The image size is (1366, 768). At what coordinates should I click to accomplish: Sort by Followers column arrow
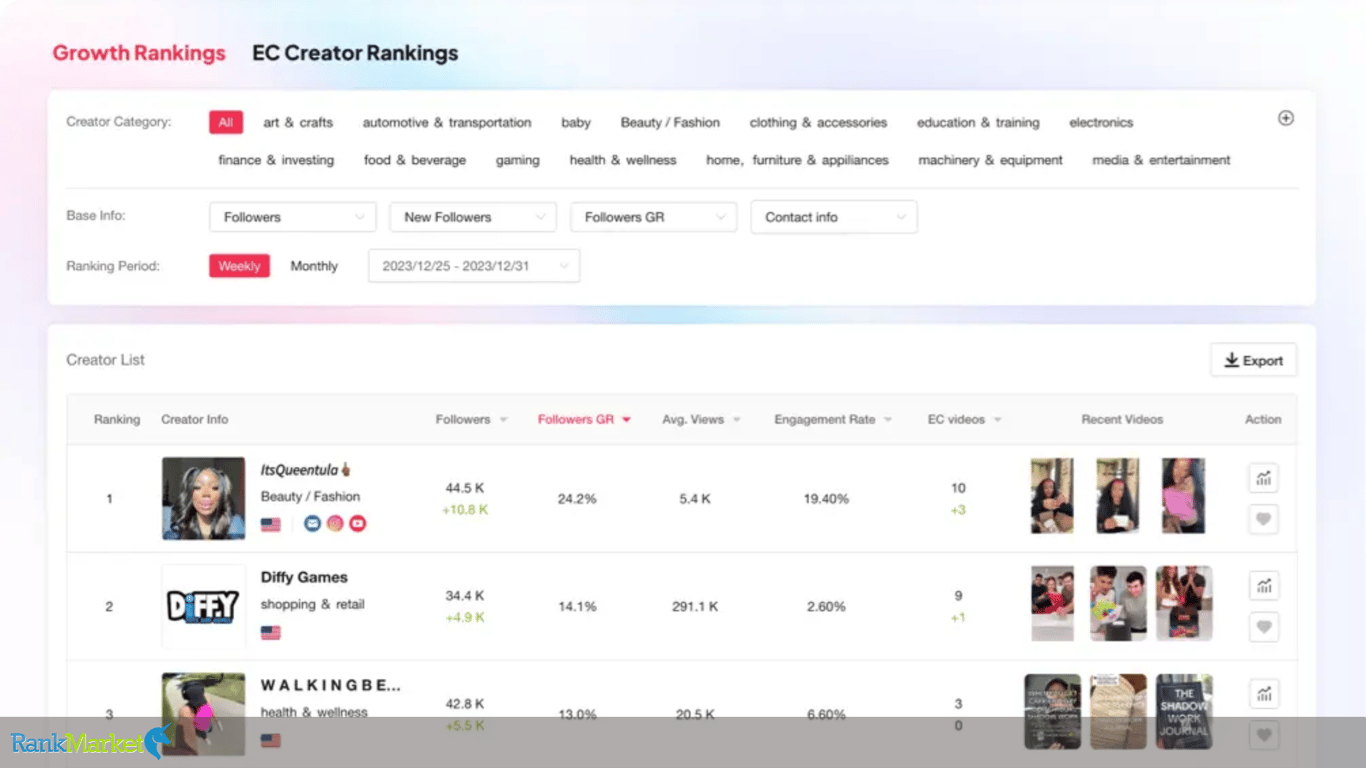tap(503, 420)
